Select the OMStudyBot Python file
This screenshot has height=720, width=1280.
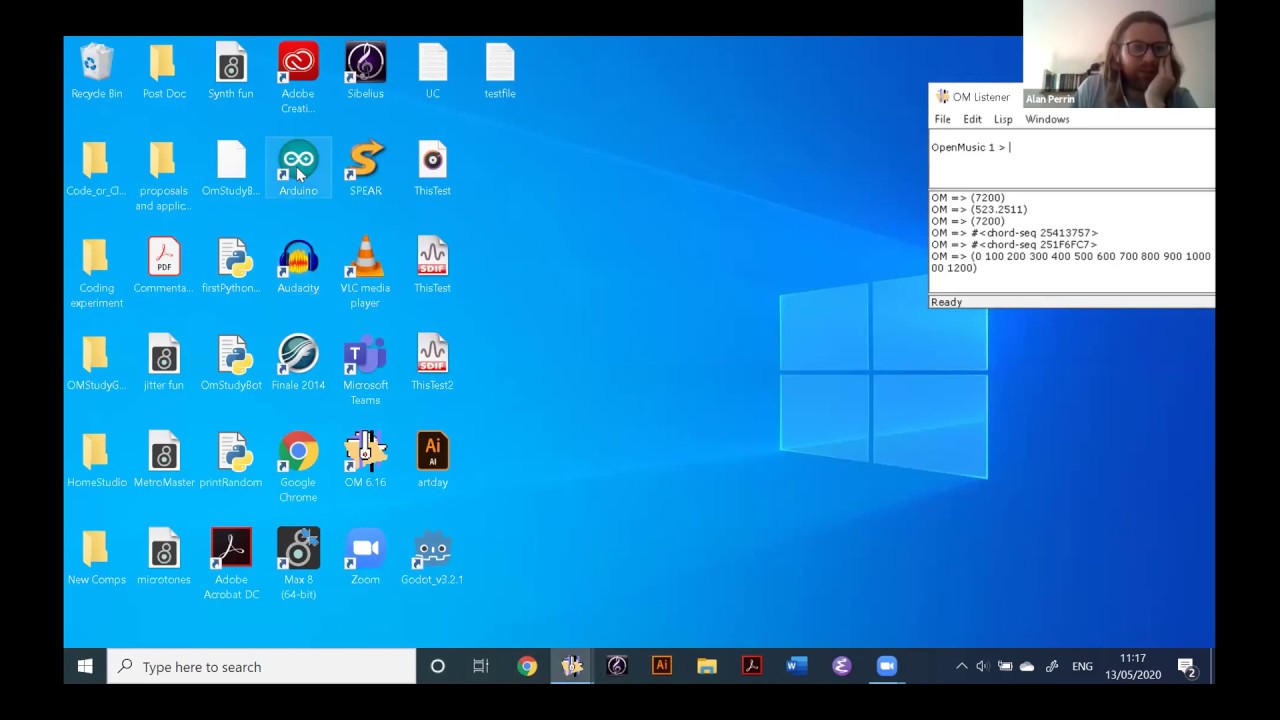(231, 361)
